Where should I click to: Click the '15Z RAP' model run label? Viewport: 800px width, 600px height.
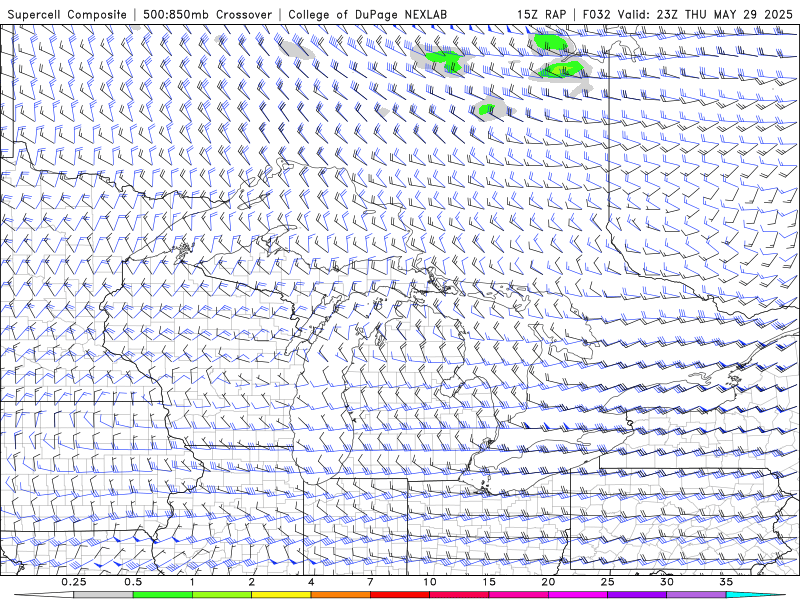[541, 14]
